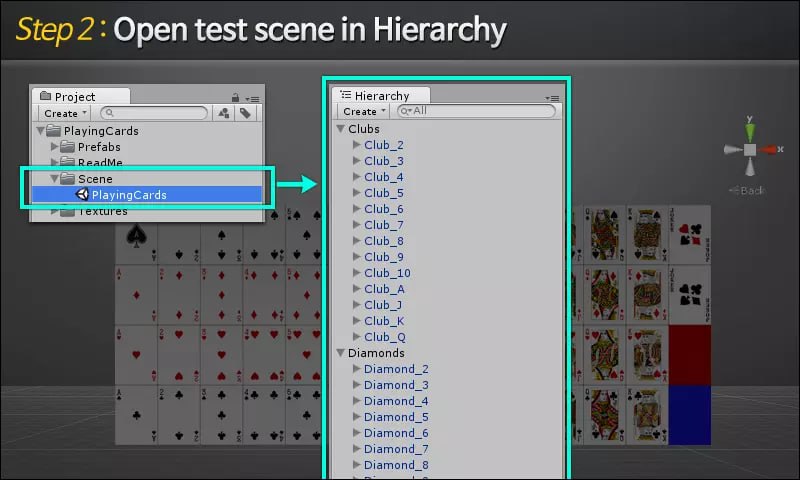Select Diamond_4 in the Hierarchy list
This screenshot has width=800, height=480.
[x=396, y=401]
